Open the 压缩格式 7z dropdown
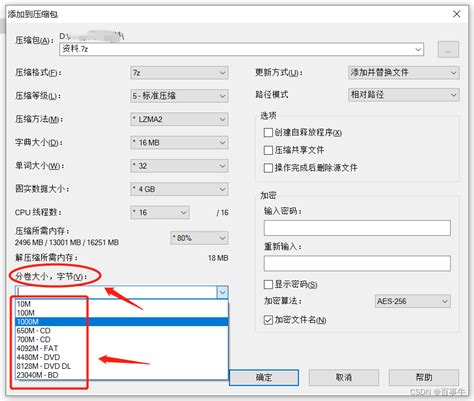Screen dimensions: 474x401 [179, 73]
